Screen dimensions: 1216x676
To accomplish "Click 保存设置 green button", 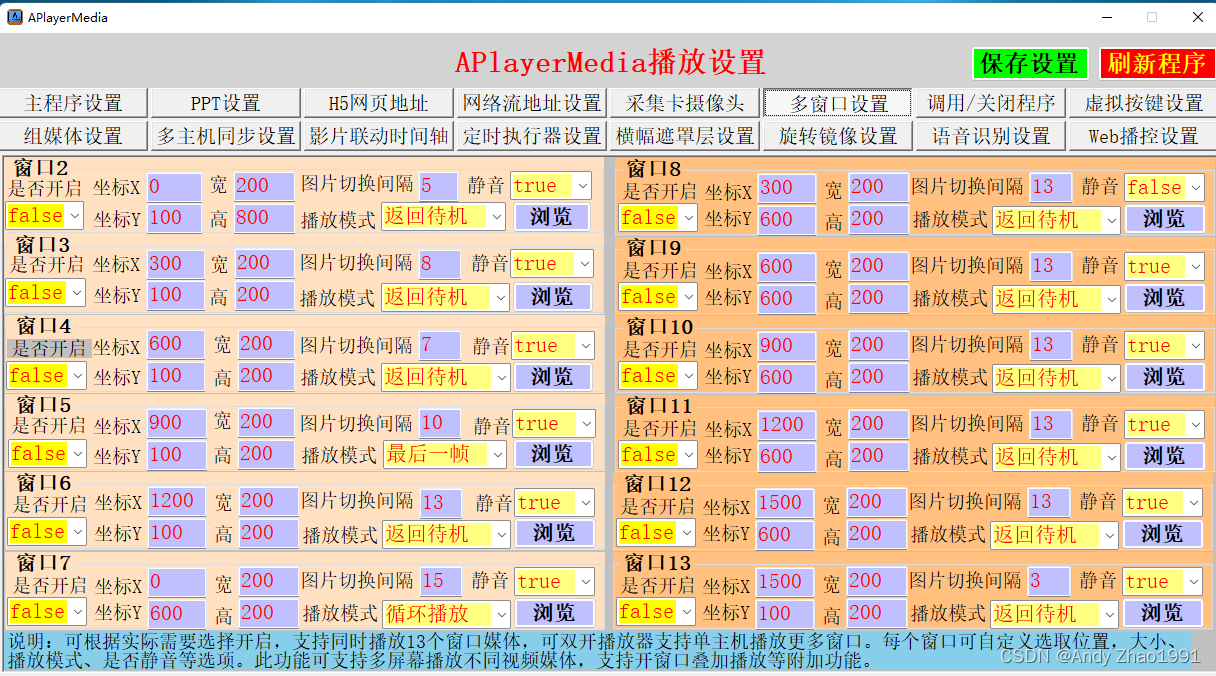I will click(1029, 63).
